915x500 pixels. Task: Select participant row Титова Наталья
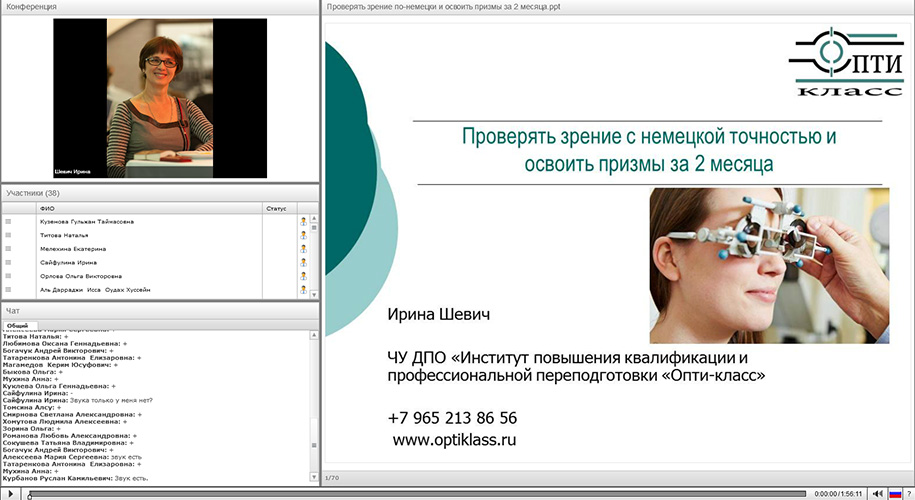[x=155, y=235]
